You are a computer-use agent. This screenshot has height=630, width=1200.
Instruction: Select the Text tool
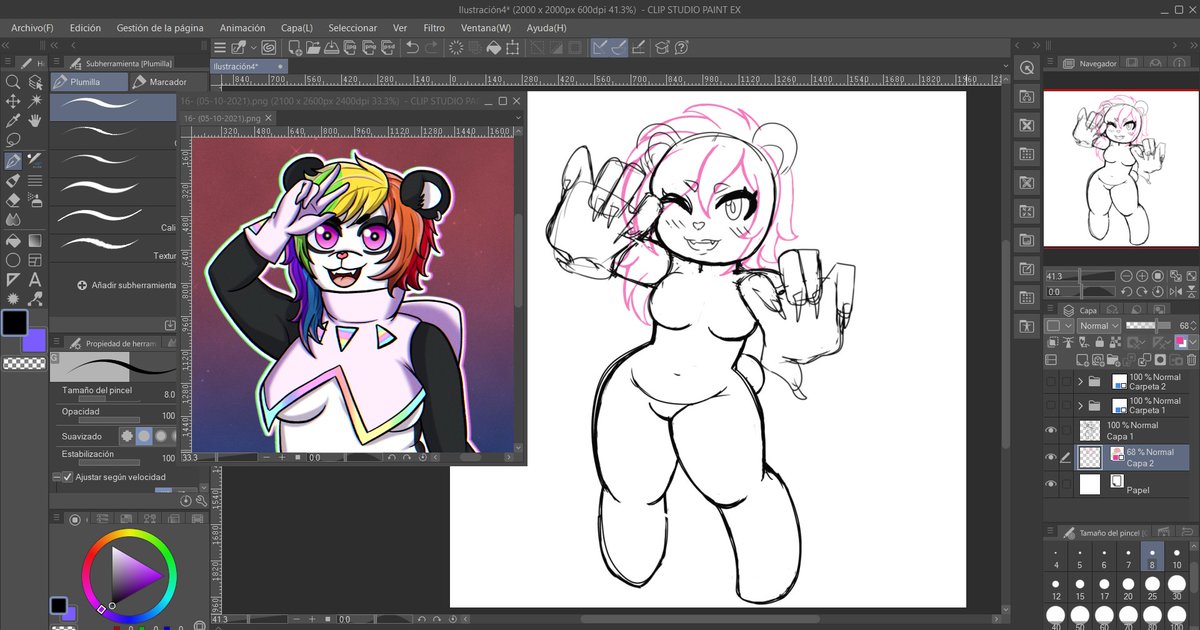(35, 279)
